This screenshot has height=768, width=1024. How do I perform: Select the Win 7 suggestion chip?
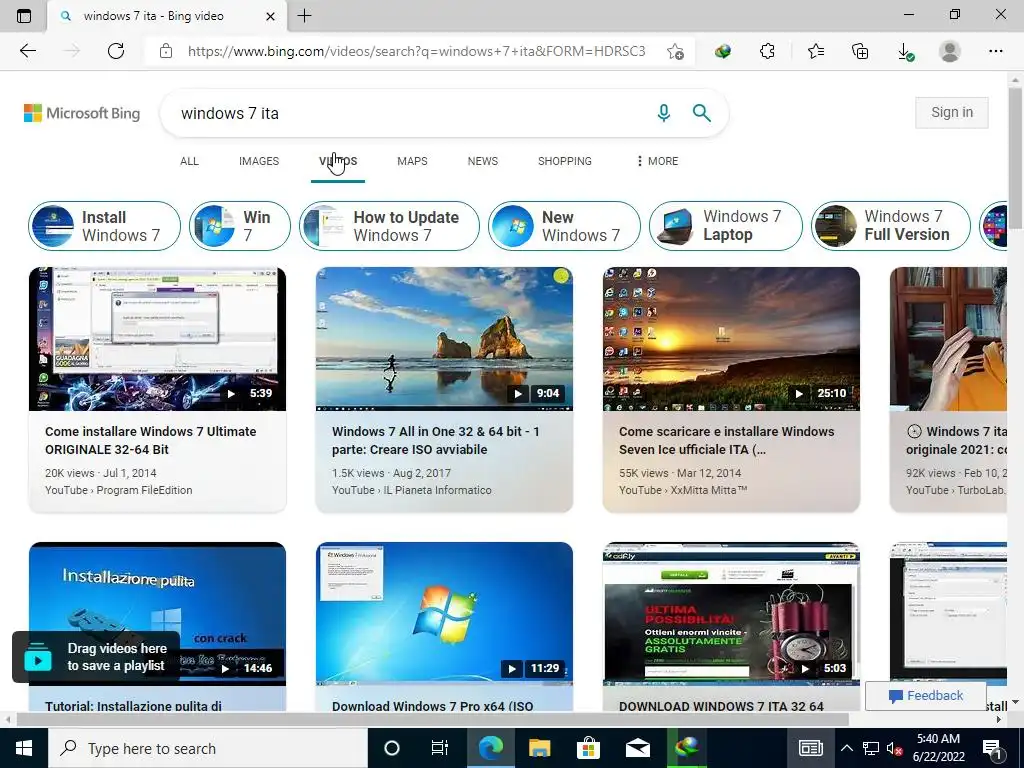pyautogui.click(x=240, y=226)
